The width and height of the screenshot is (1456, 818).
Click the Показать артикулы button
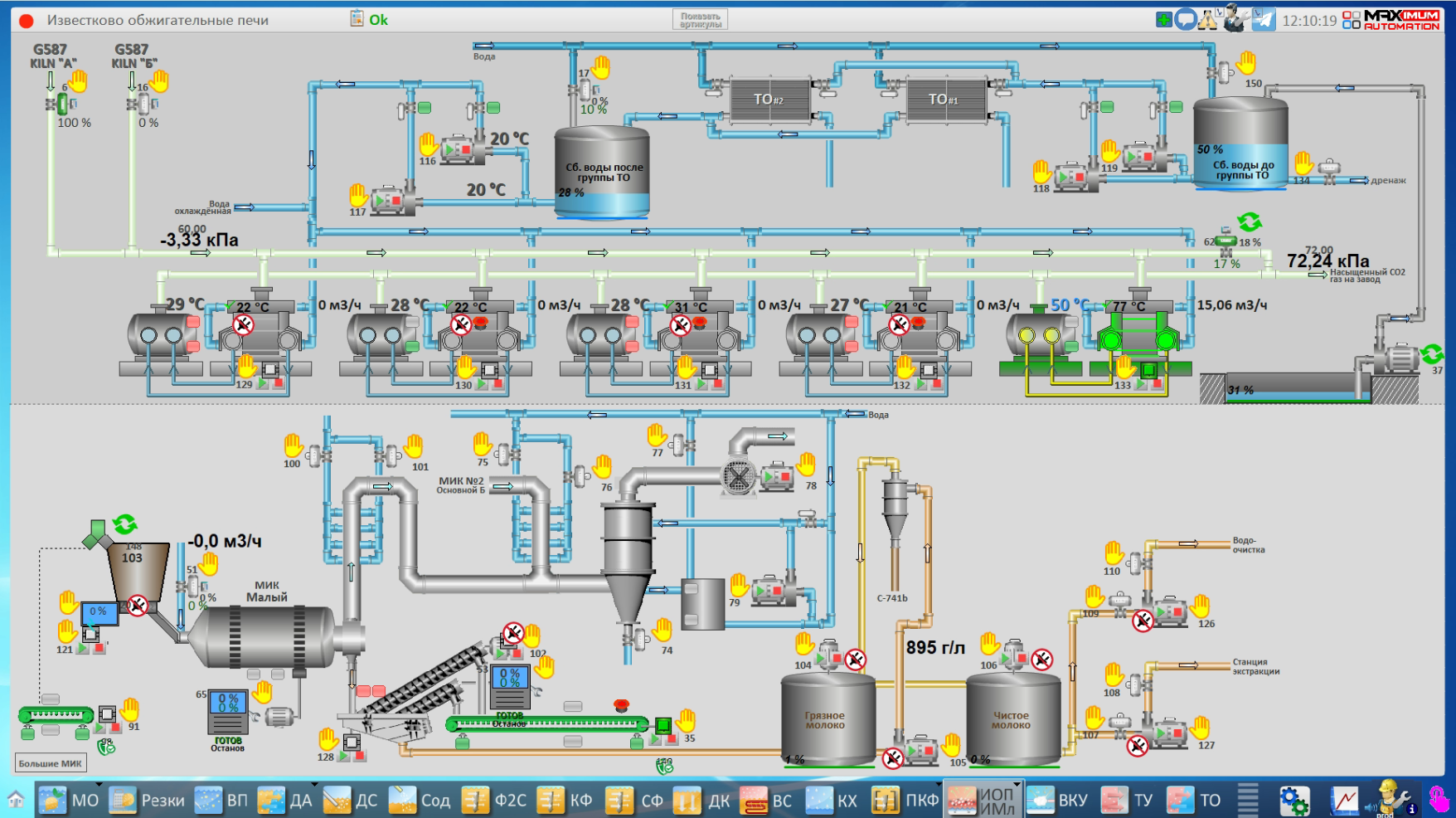(700, 20)
